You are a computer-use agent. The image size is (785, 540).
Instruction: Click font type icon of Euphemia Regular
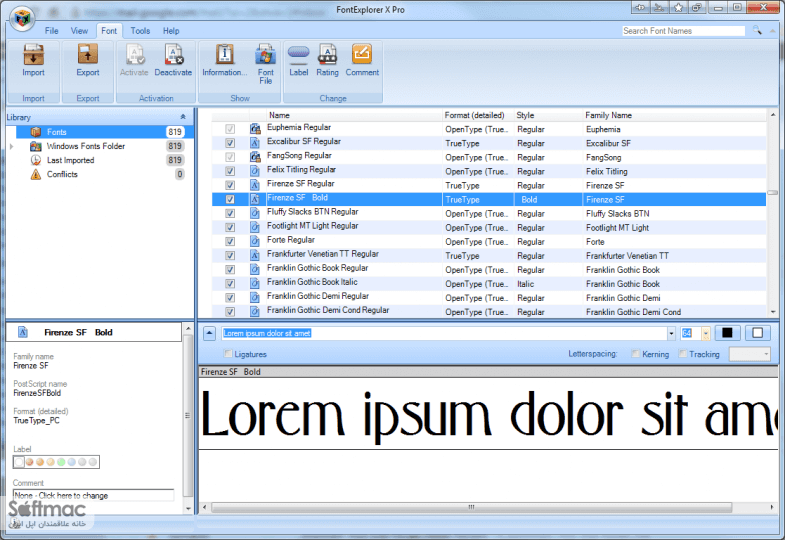[x=255, y=129]
